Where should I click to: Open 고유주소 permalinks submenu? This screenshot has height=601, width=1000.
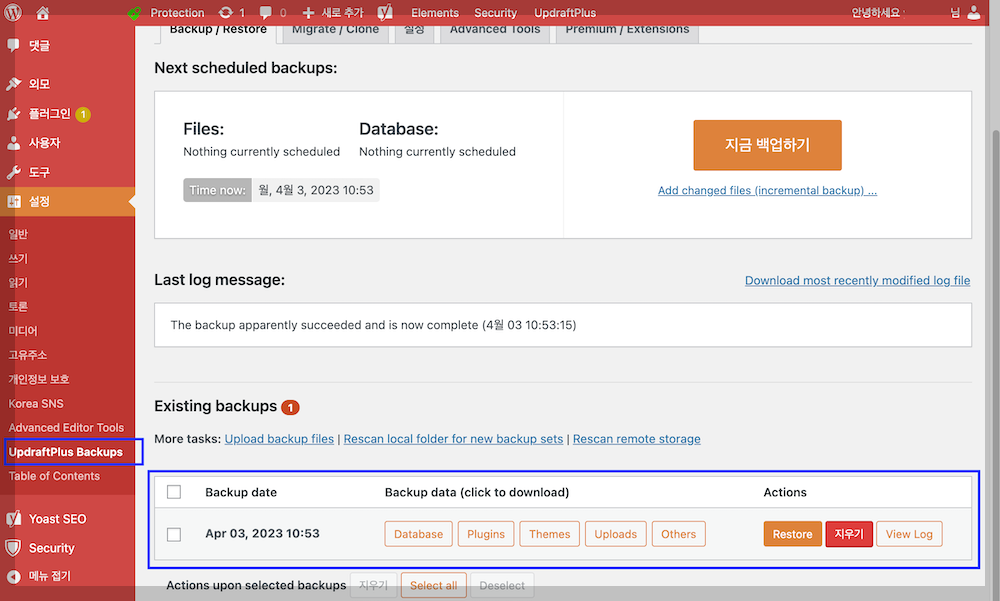click(x=27, y=355)
